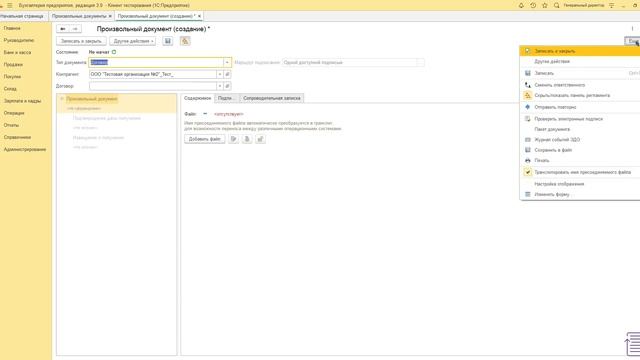Viewport: 640px width, 360px height.
Task: Open the Контрагент field open-link icon
Action: [227, 74]
